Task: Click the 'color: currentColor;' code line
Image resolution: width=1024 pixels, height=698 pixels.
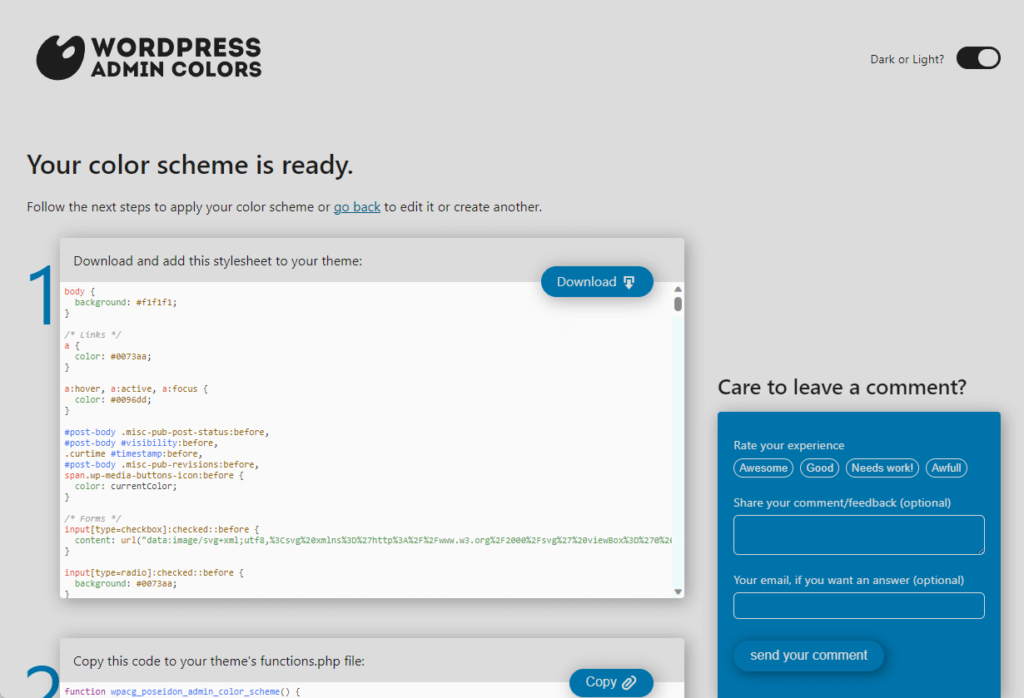Action: click(125, 486)
